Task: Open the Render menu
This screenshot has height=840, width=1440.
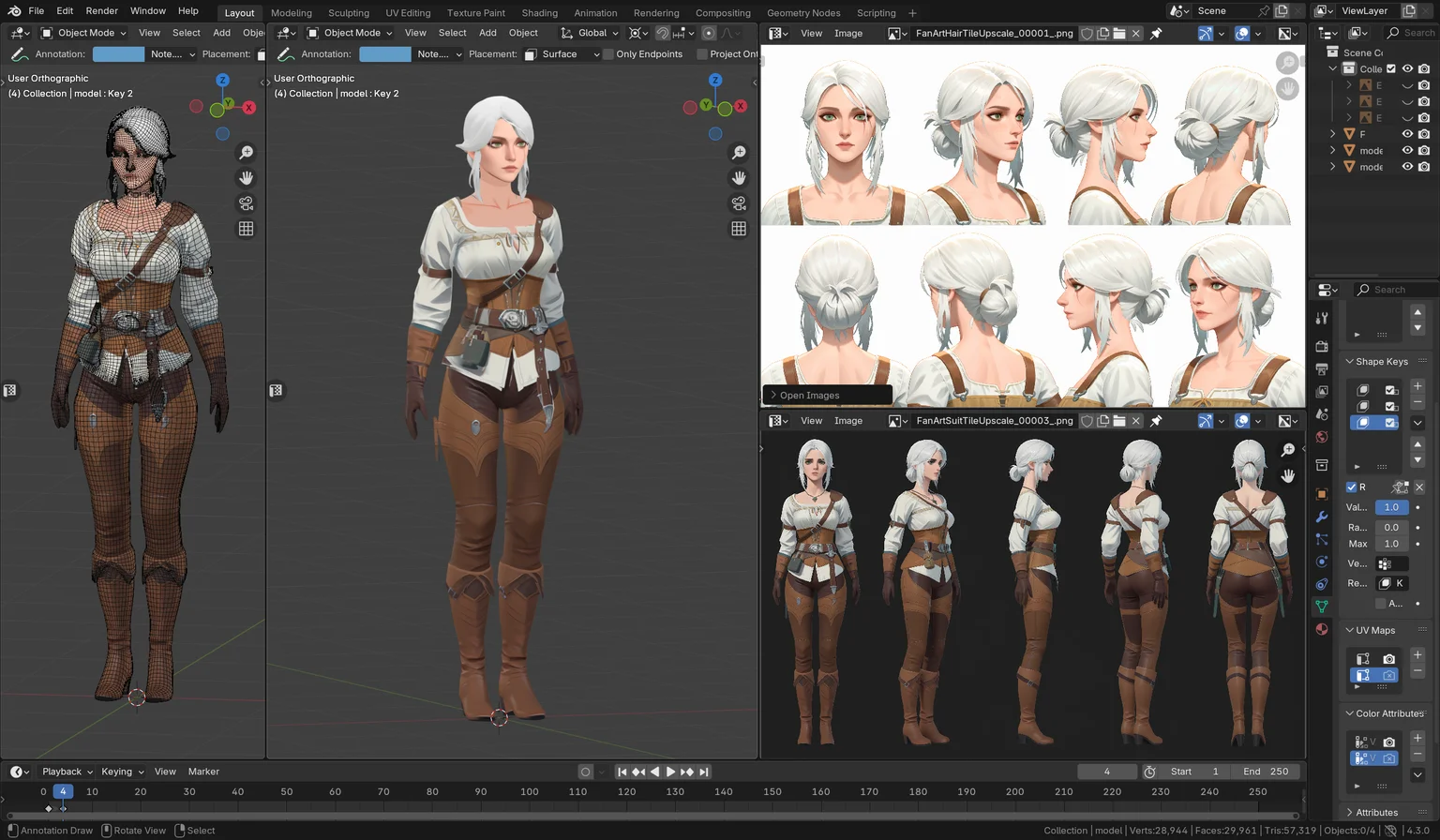Action: click(102, 11)
